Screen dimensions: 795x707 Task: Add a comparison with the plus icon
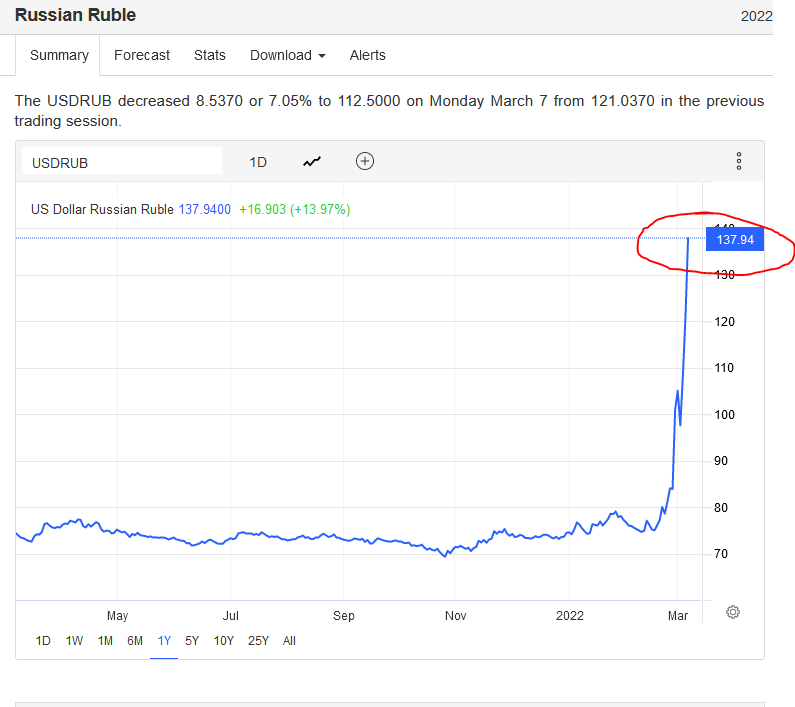coord(365,161)
